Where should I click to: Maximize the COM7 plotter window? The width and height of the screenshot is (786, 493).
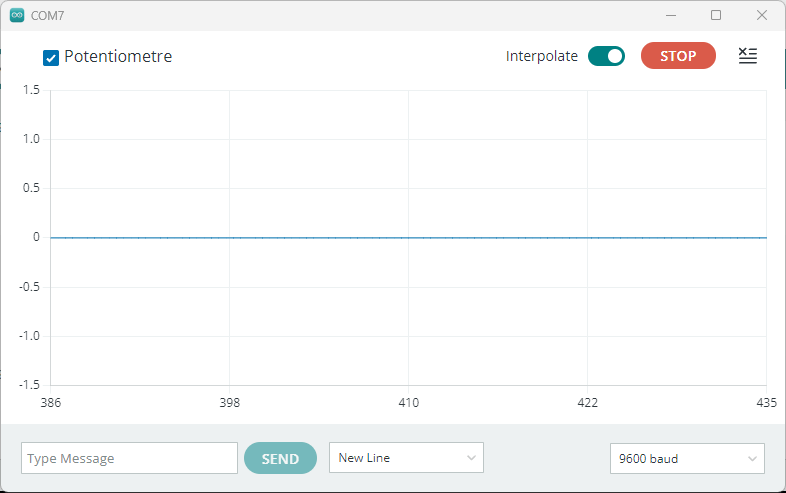(x=716, y=15)
